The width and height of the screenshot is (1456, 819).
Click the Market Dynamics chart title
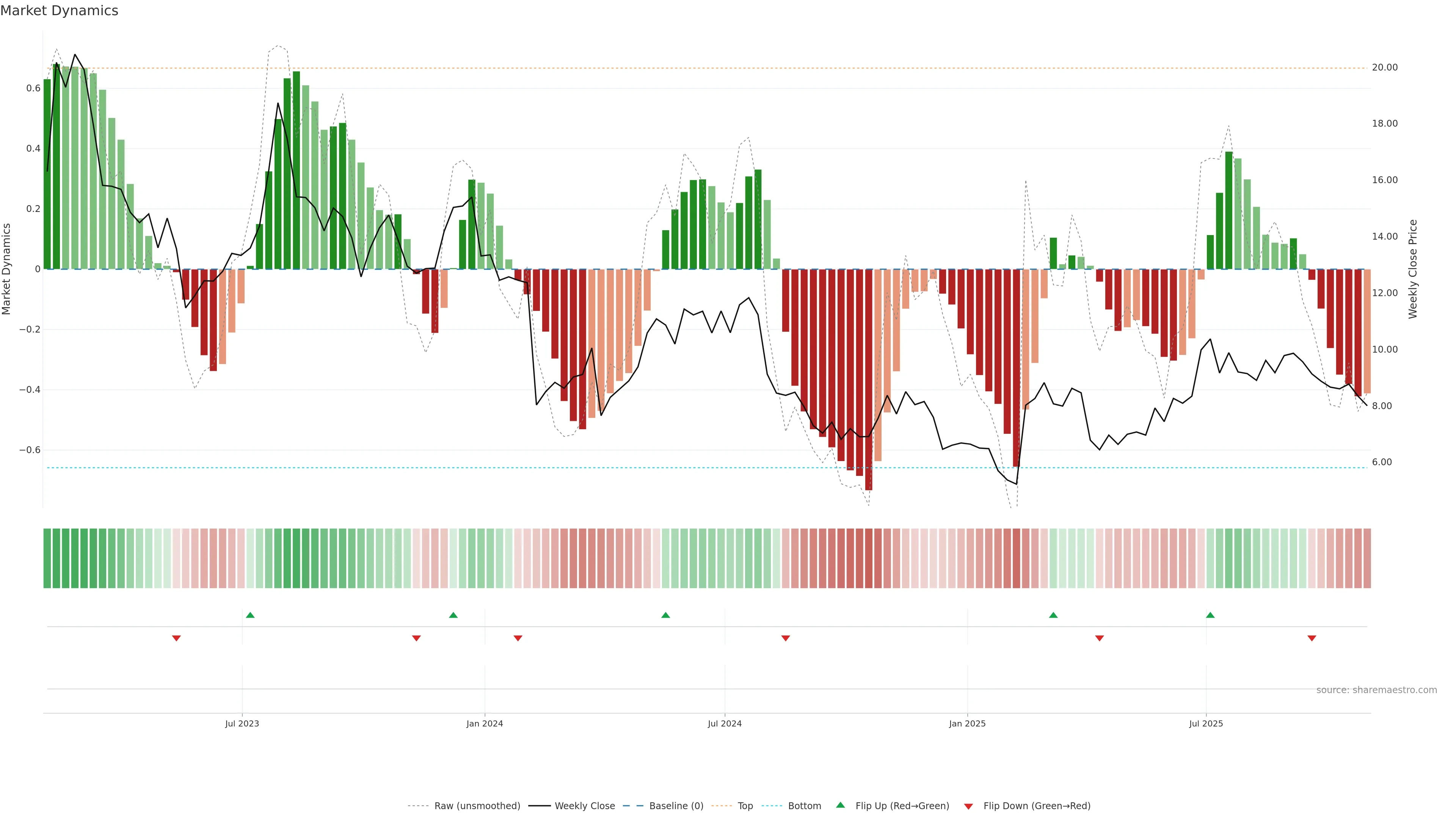60,11
